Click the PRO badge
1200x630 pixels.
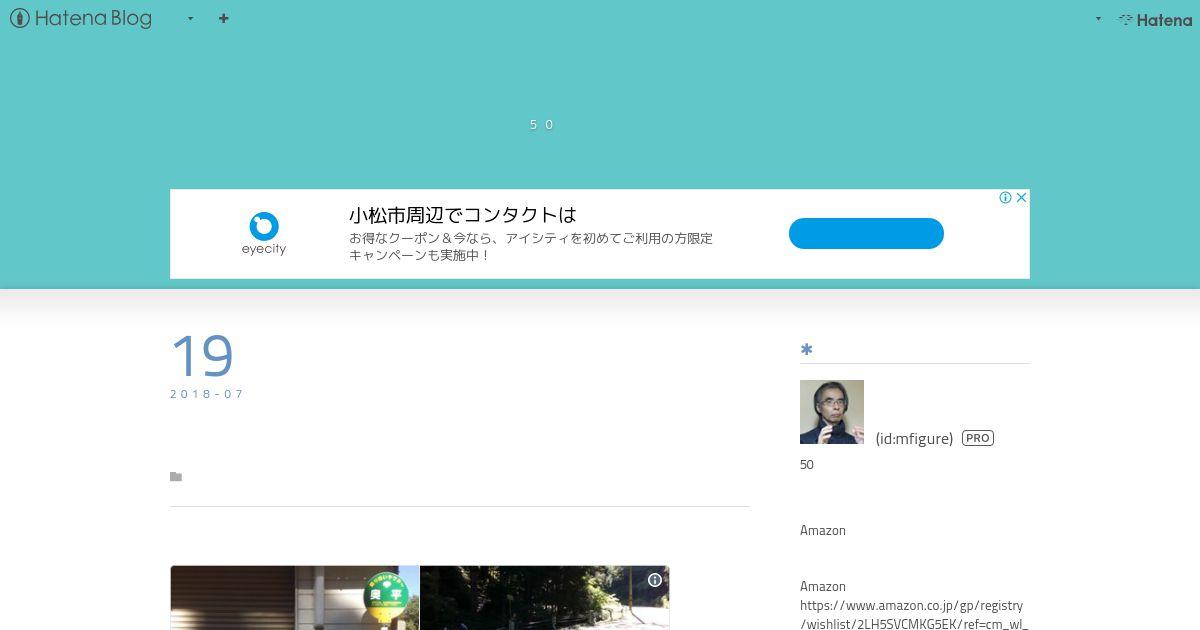pyautogui.click(x=978, y=438)
